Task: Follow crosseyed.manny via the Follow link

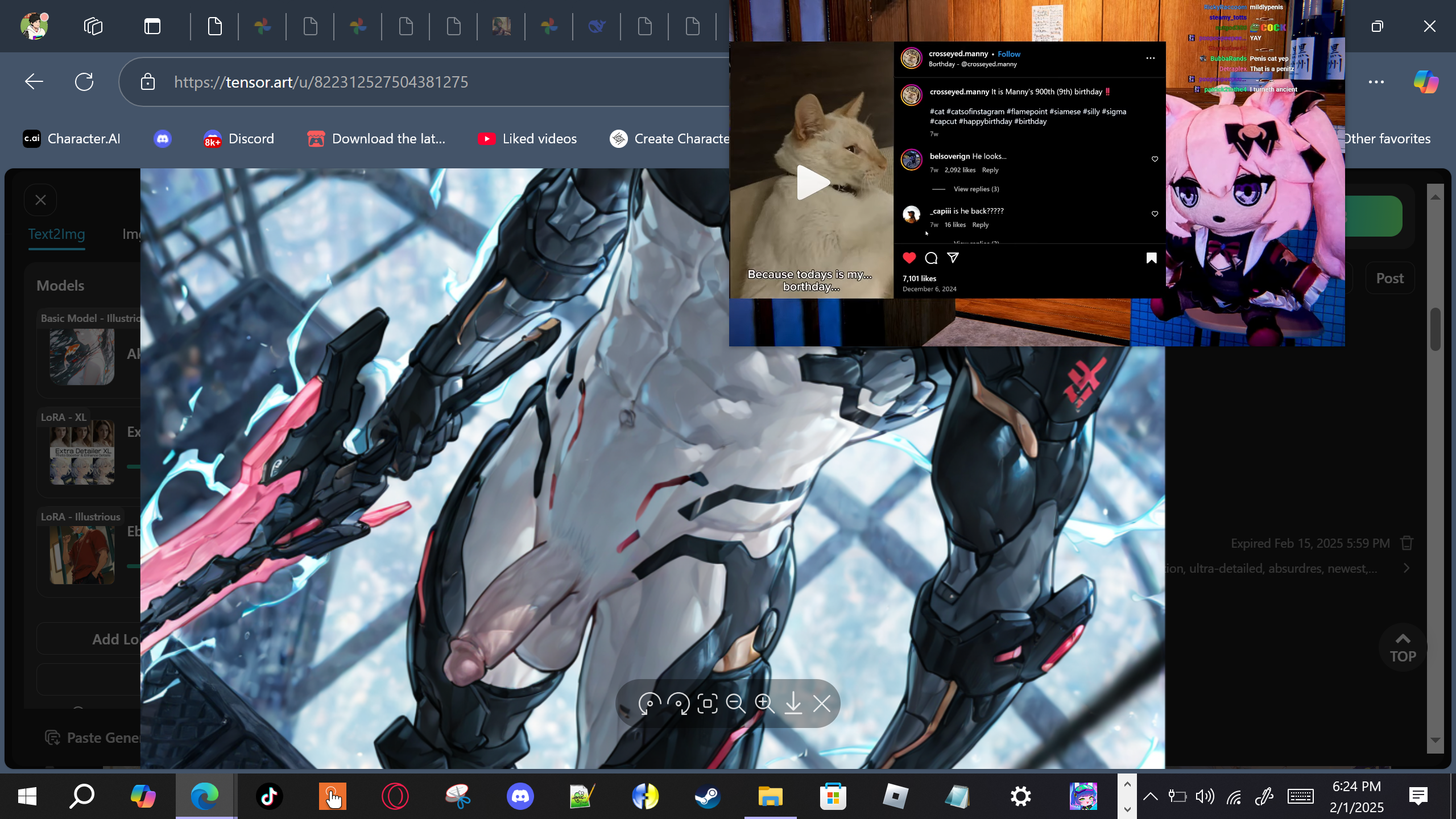Action: 1009,54
